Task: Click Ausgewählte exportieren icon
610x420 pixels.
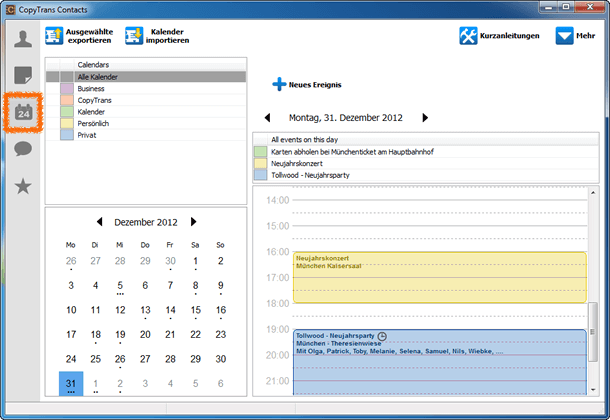Action: point(54,36)
